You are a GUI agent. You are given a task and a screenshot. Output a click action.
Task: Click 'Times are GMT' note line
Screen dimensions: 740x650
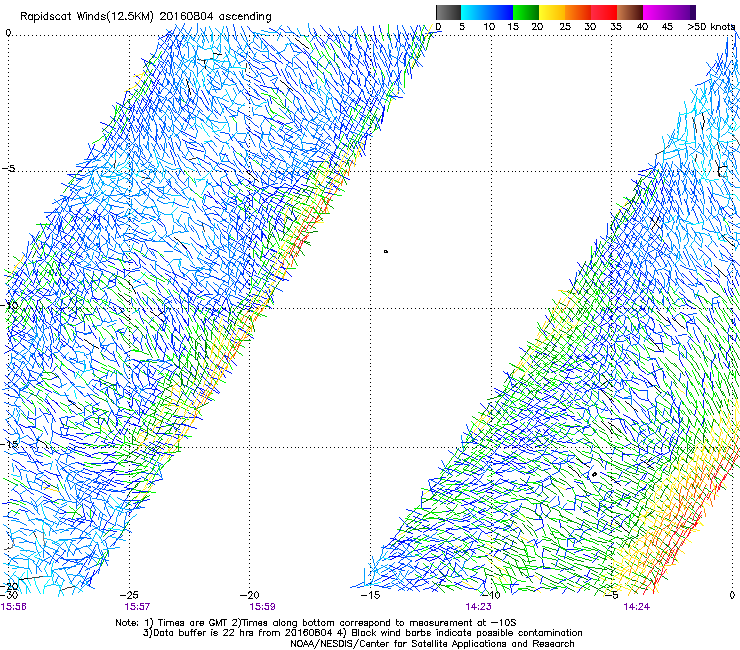[316, 623]
